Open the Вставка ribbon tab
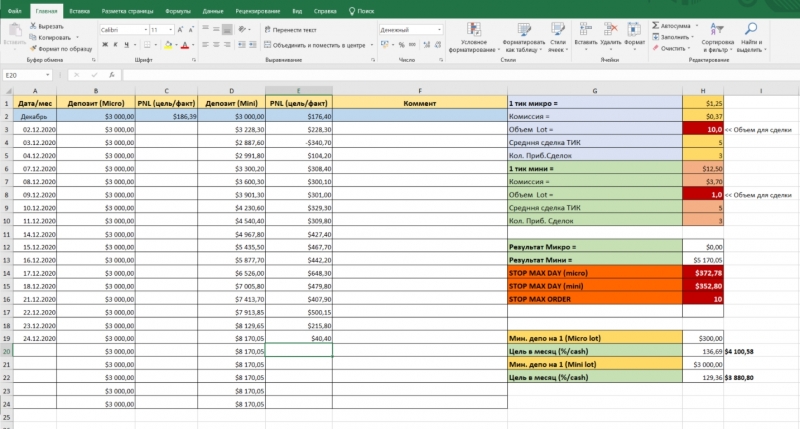This screenshot has height=429, width=800. 80,10
